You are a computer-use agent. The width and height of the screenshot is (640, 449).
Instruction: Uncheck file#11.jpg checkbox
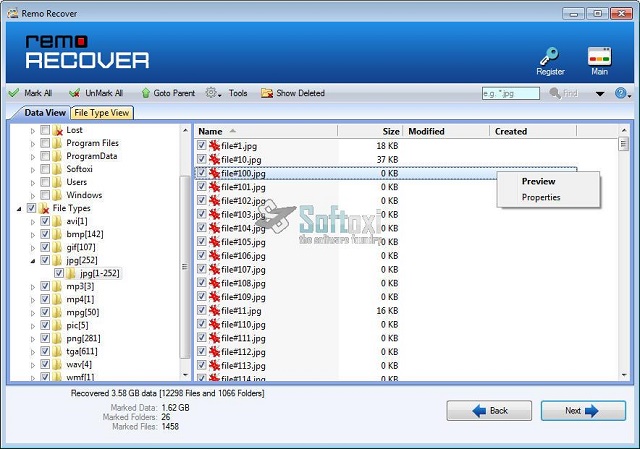tap(201, 310)
